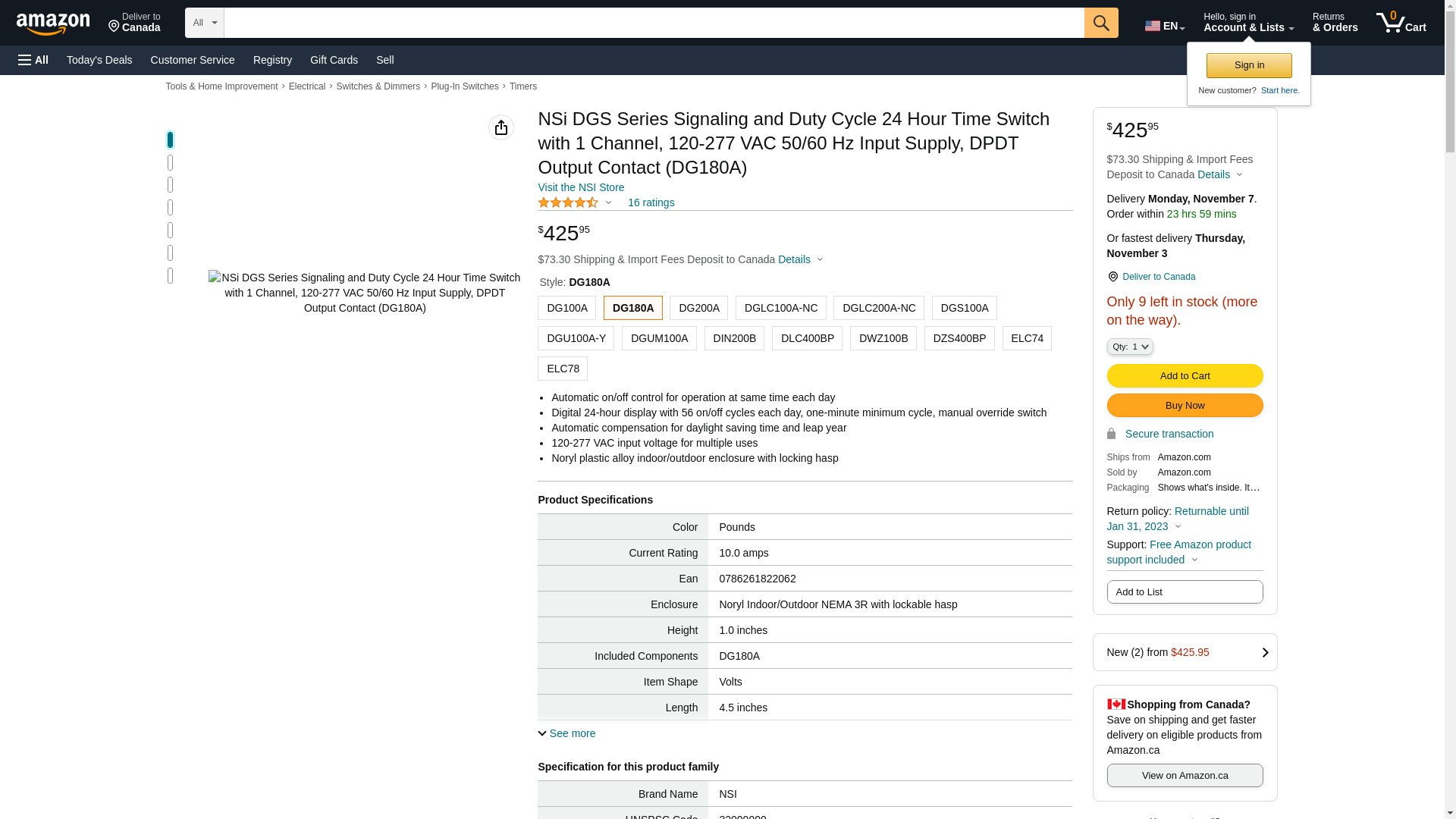This screenshot has height=819, width=1456.
Task: Select the DG100A style option
Action: 566,308
